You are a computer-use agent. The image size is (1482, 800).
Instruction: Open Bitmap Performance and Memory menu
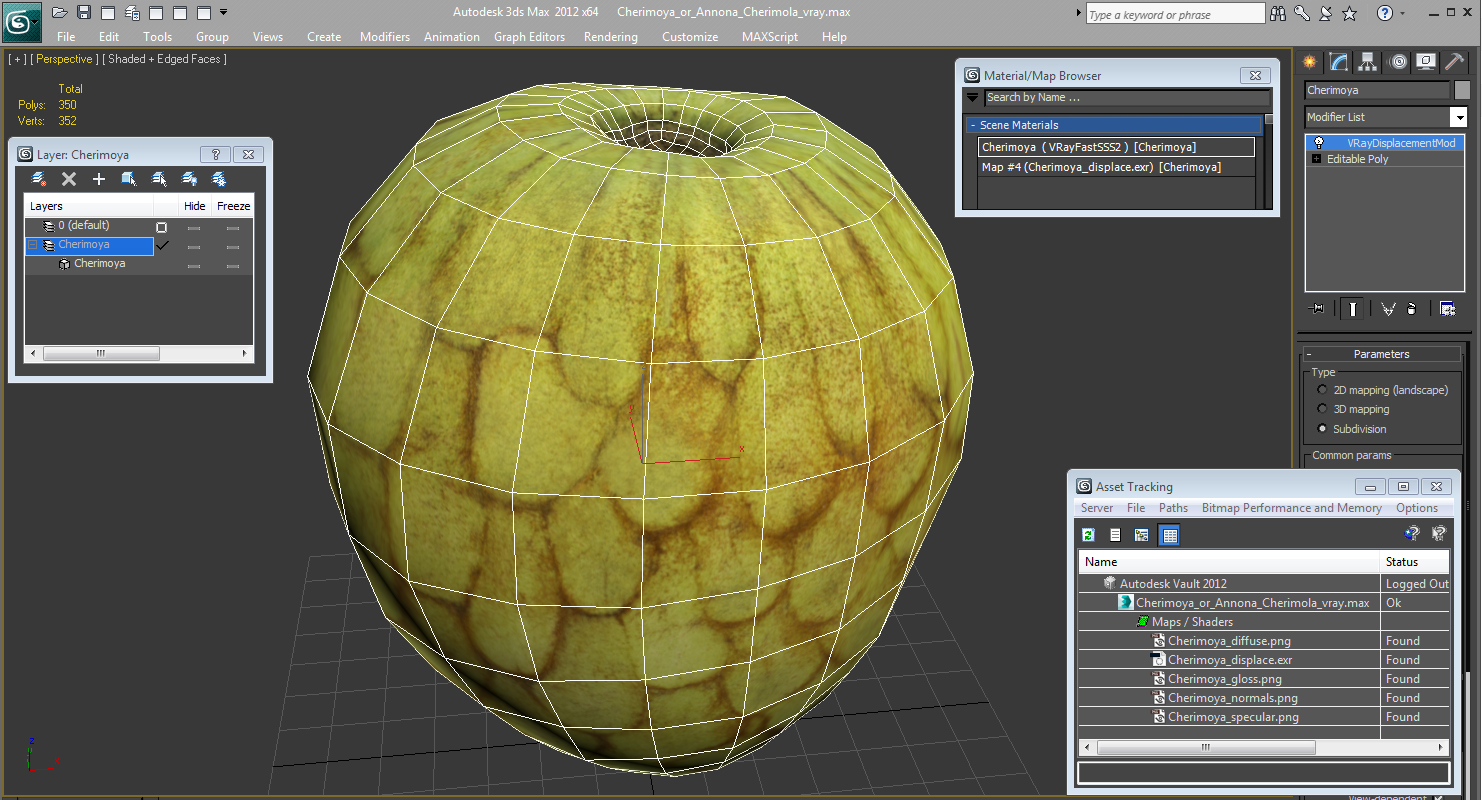click(1291, 508)
